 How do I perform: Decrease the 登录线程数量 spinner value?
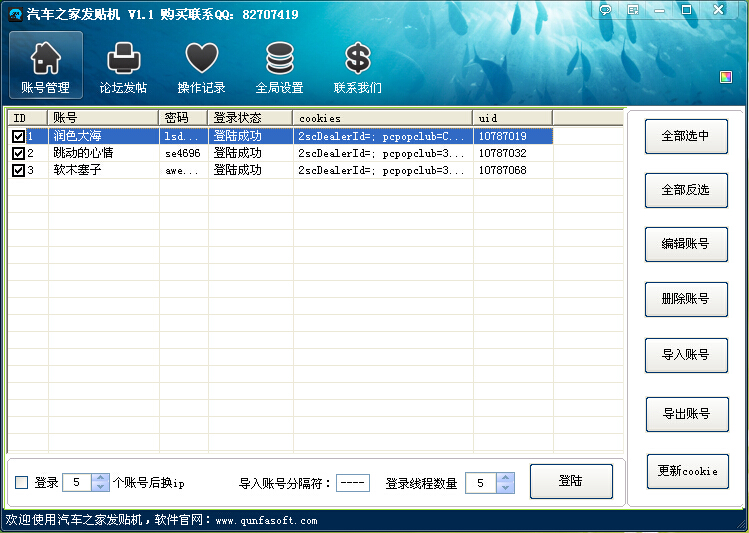[505, 488]
